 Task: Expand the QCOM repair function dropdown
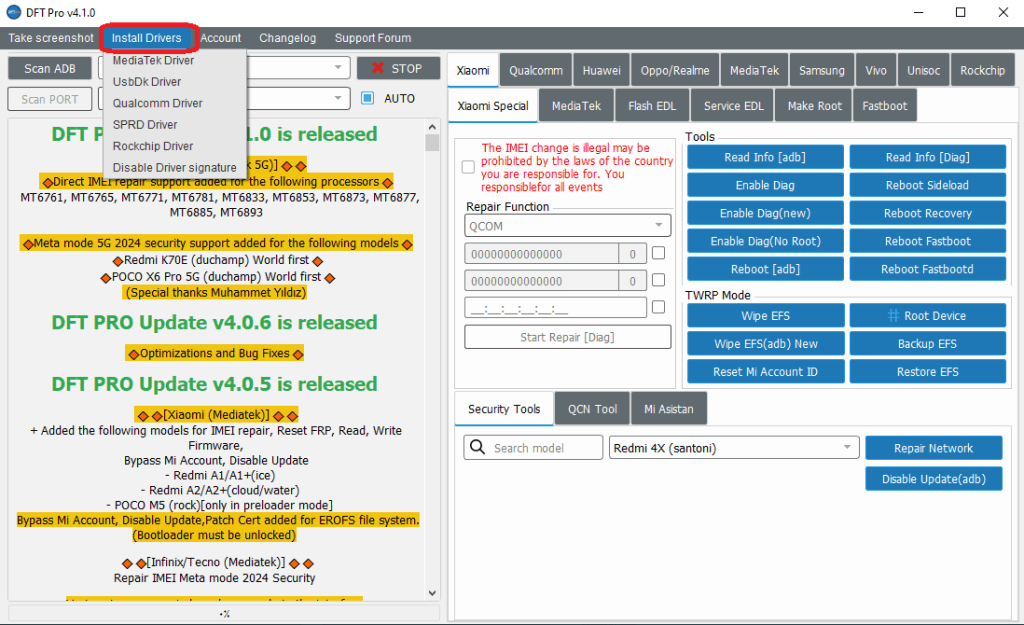coord(659,226)
